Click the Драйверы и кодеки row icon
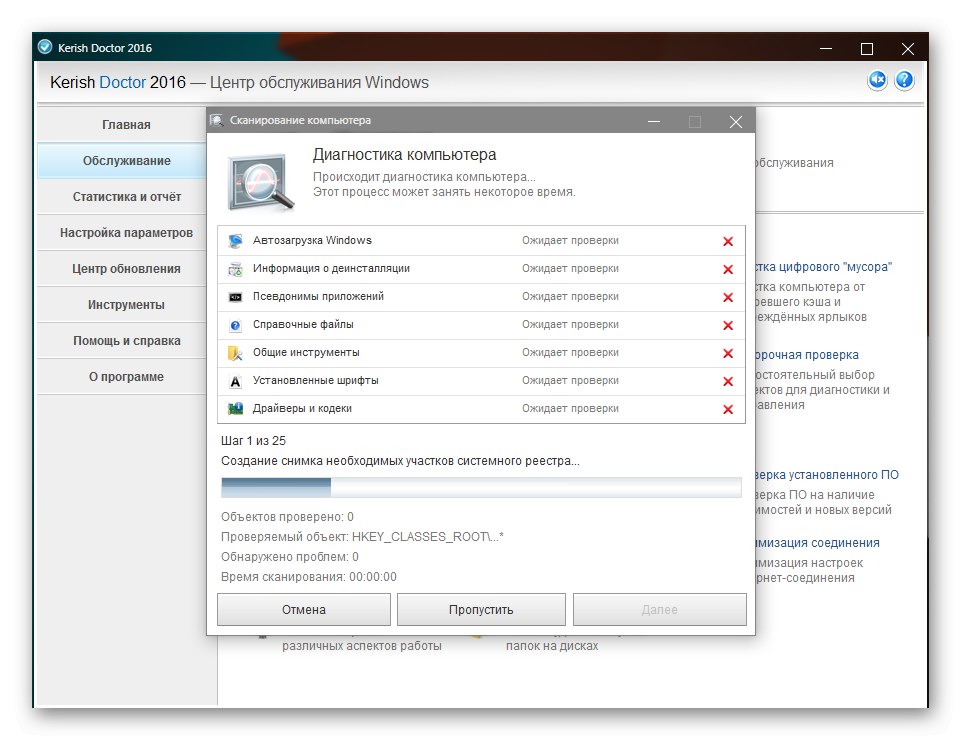Image resolution: width=961 pixels, height=740 pixels. pos(235,409)
